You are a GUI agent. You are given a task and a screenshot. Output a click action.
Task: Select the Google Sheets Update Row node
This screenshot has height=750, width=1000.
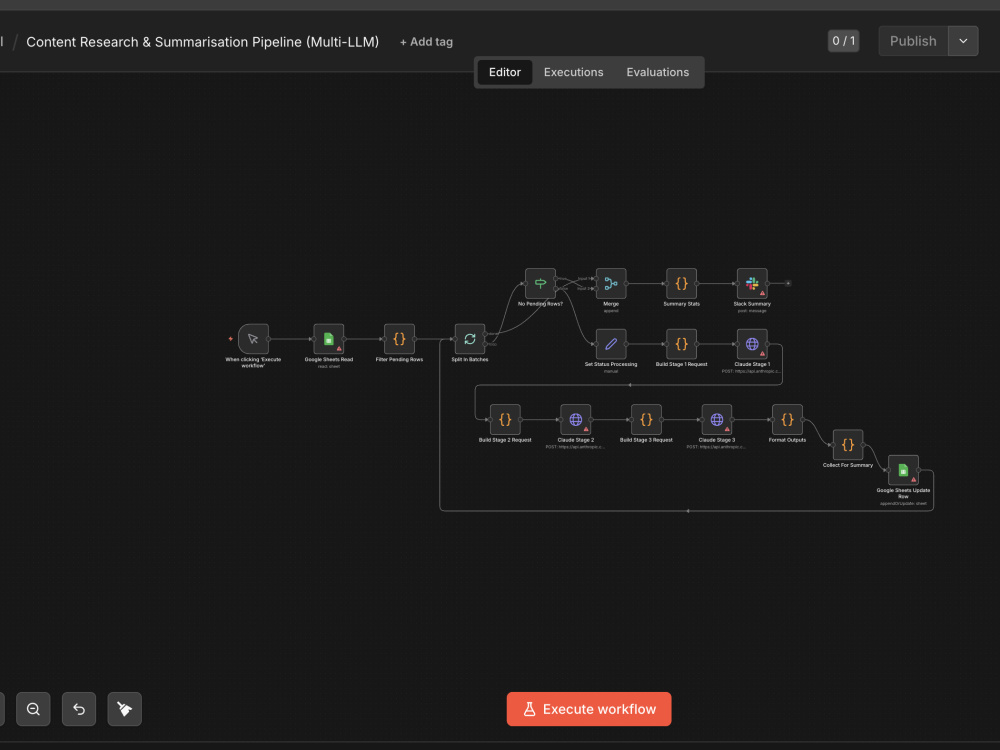tap(903, 470)
